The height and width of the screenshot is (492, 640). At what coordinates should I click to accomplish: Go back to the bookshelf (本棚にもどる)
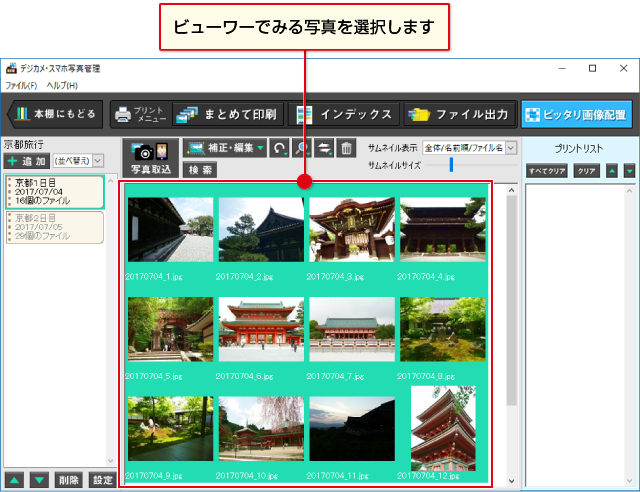[x=56, y=114]
